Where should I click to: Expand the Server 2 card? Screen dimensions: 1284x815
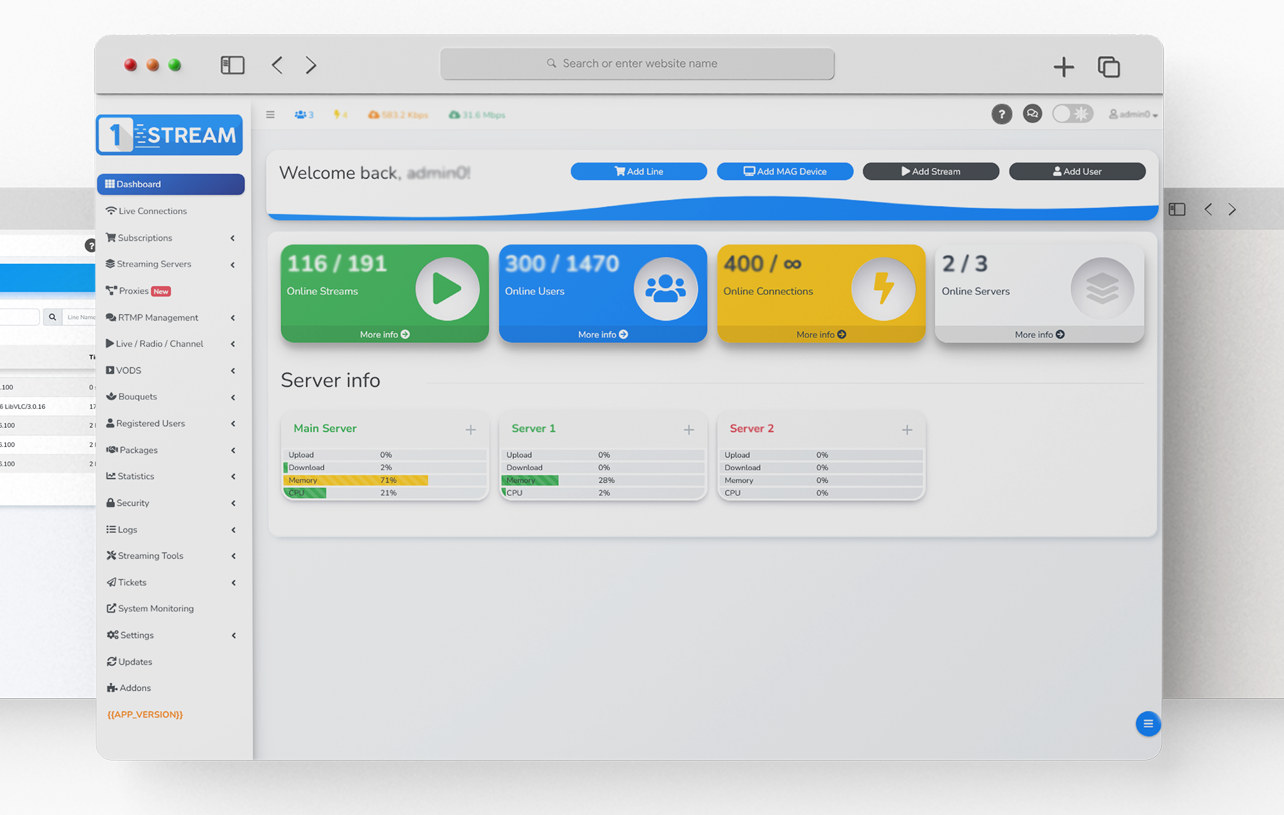[x=906, y=430]
